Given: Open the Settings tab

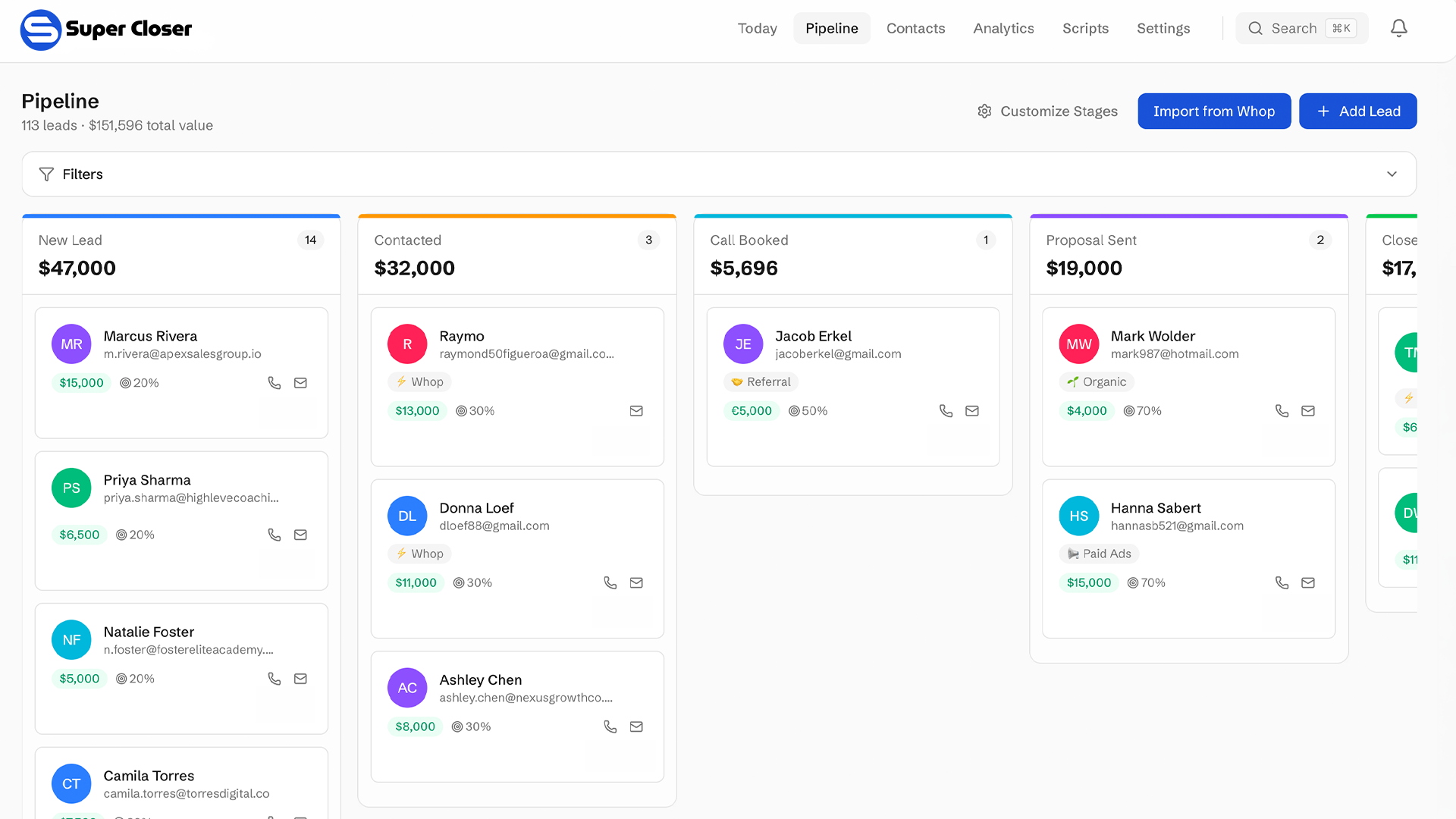Looking at the screenshot, I should coord(1163,28).
